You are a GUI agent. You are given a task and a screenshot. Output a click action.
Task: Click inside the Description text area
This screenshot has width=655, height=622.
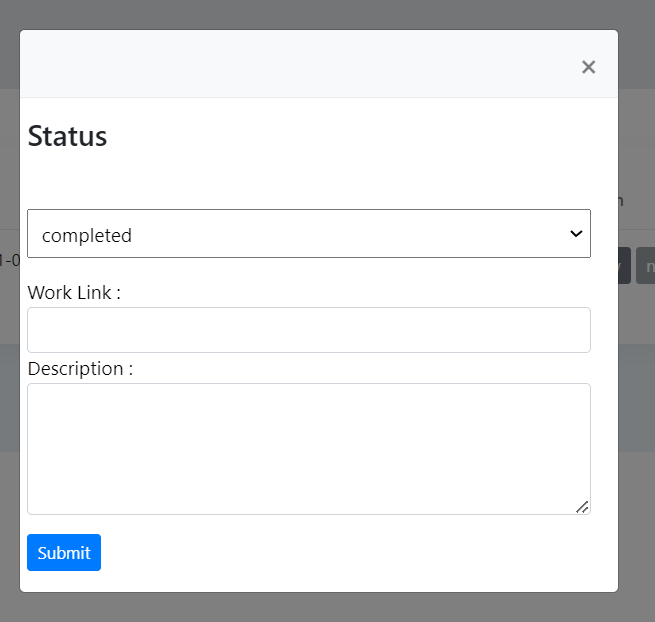(x=308, y=448)
